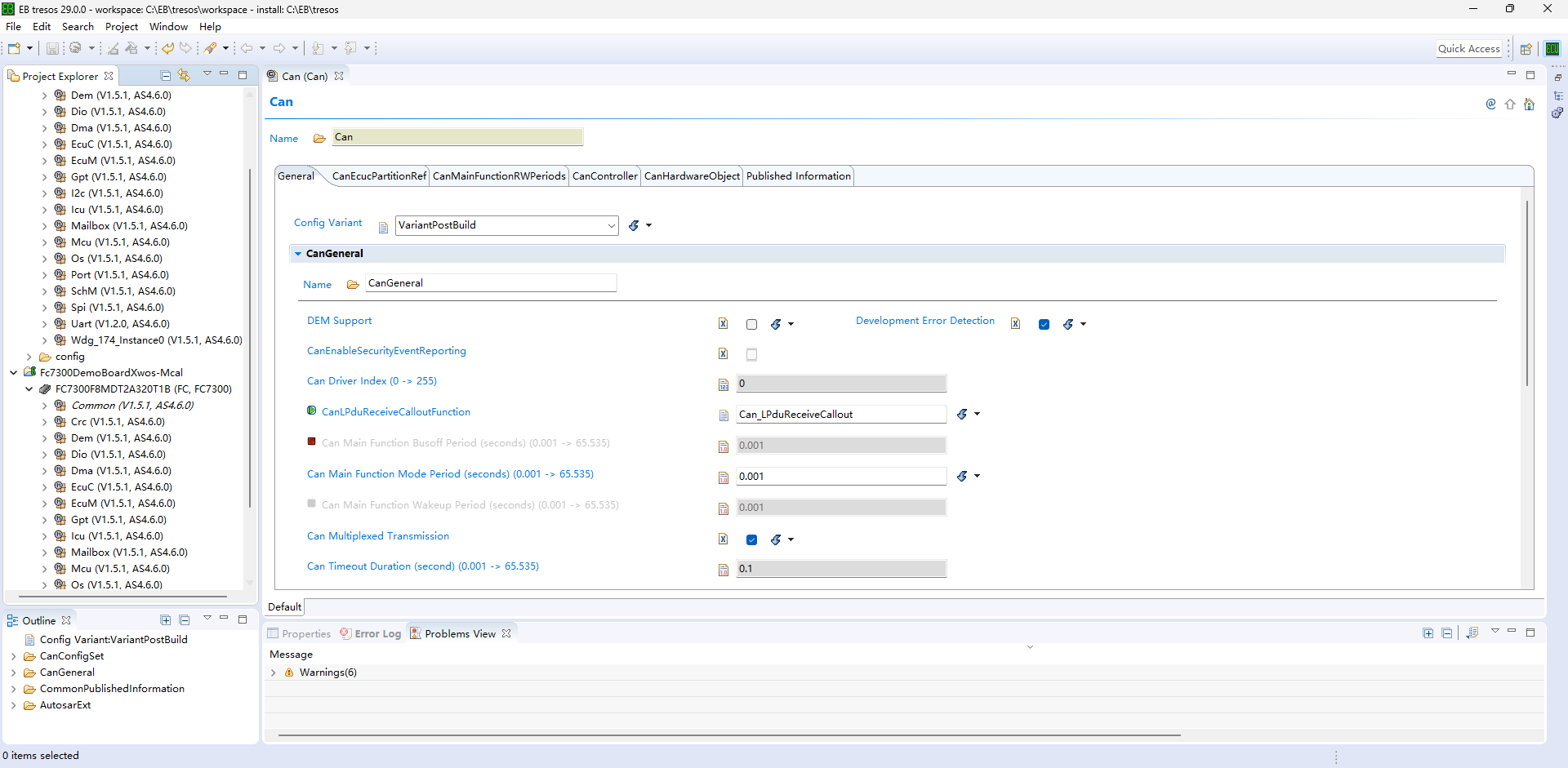1568x768 pixels.
Task: Click the Project Explorer vertical scrollbar
Action: 249,336
